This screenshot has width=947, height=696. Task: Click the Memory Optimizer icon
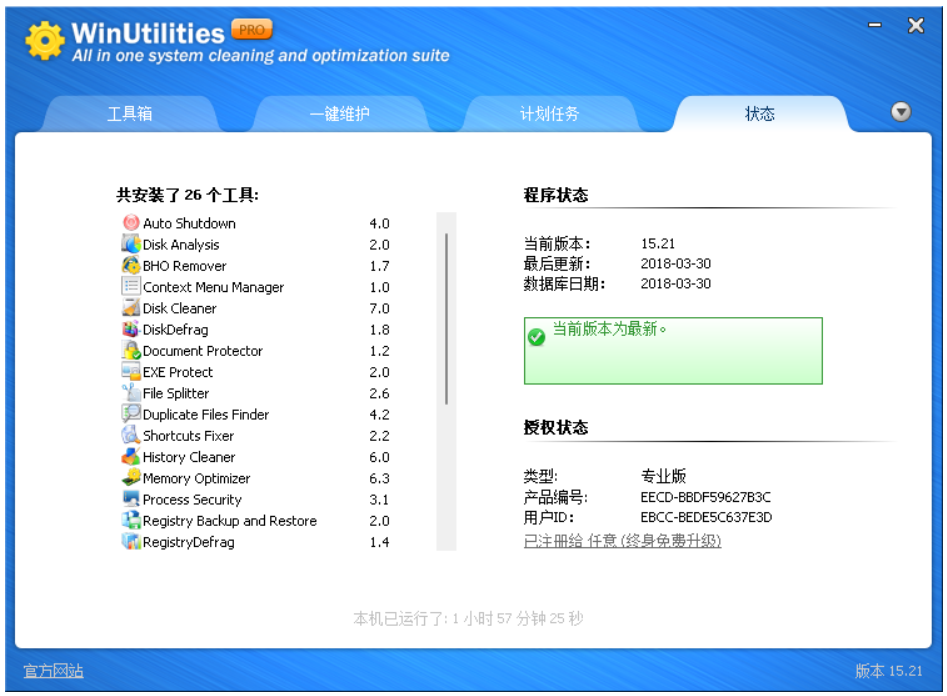click(131, 477)
